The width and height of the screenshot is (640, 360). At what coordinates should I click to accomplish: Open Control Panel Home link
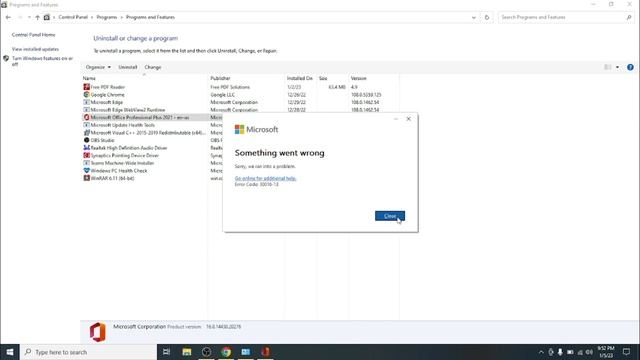click(x=33, y=35)
